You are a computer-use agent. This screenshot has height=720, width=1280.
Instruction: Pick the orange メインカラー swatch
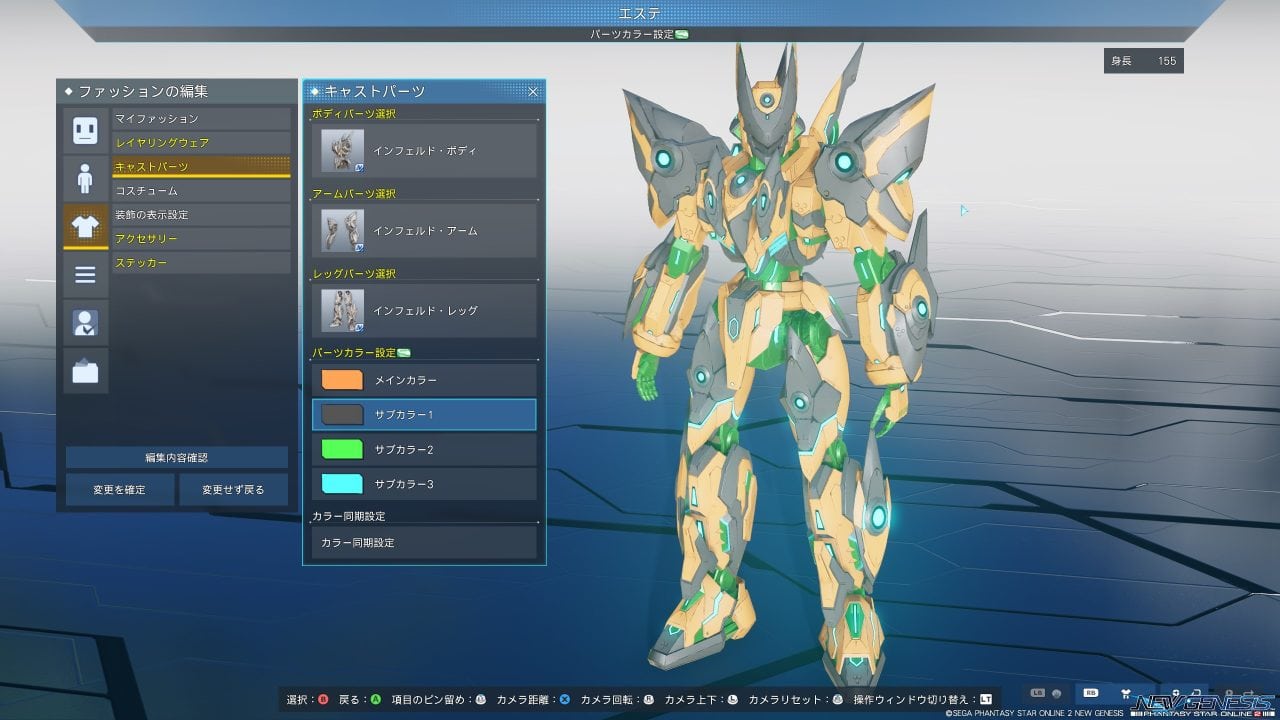click(x=342, y=380)
